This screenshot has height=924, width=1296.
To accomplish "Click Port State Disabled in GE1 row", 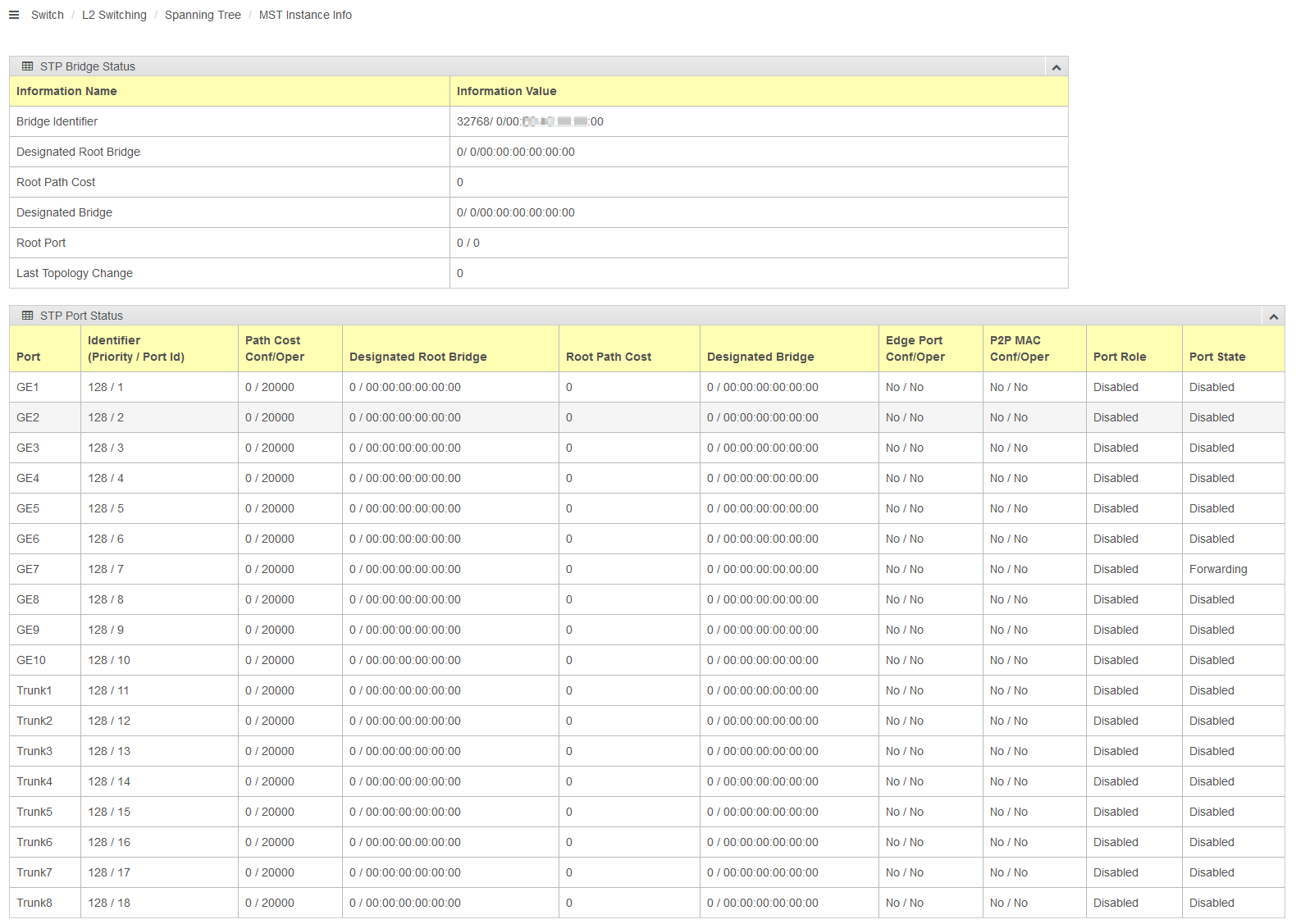I will pos(1212,387).
